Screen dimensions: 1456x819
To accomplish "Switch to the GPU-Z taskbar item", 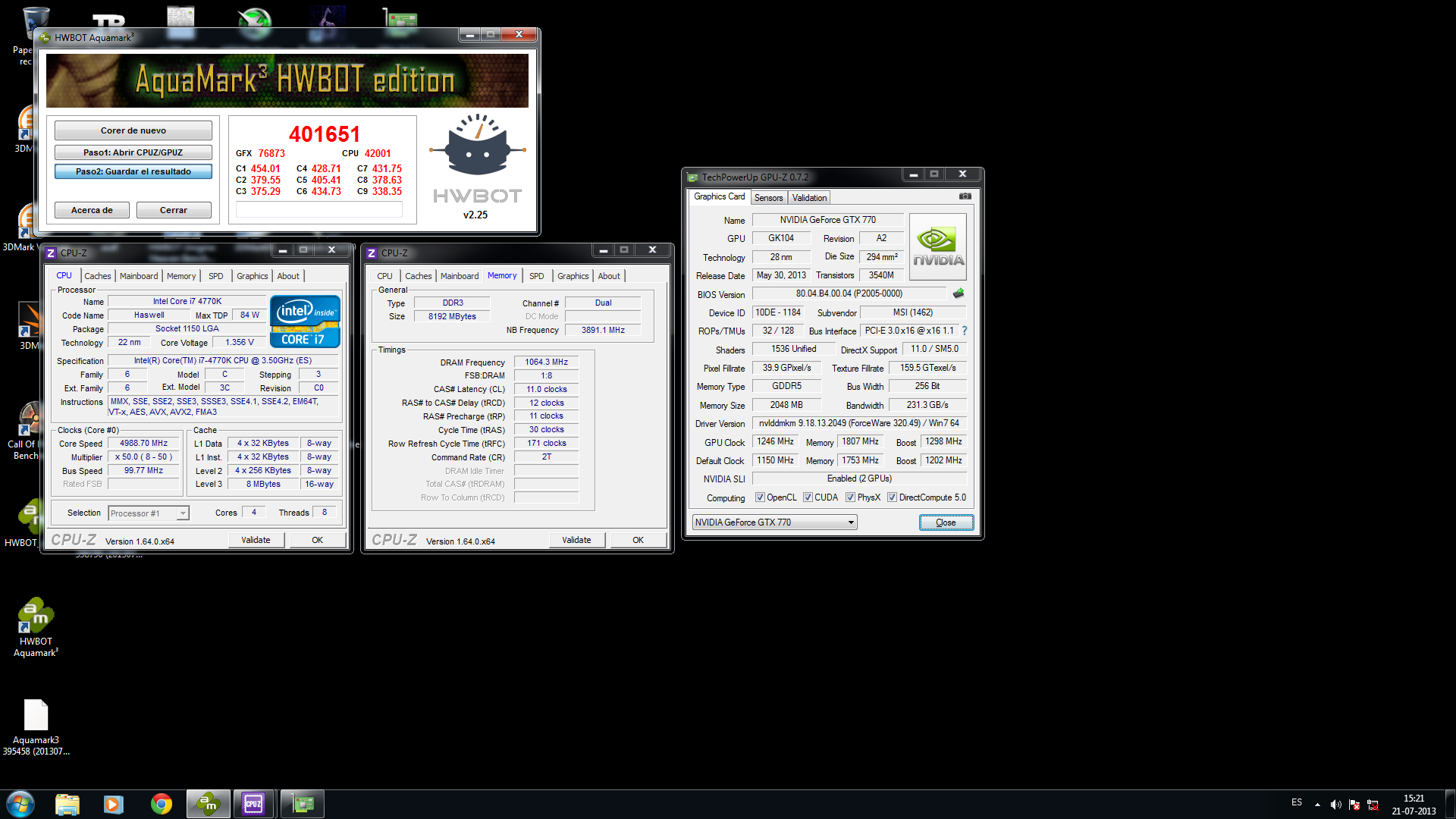I will (303, 804).
